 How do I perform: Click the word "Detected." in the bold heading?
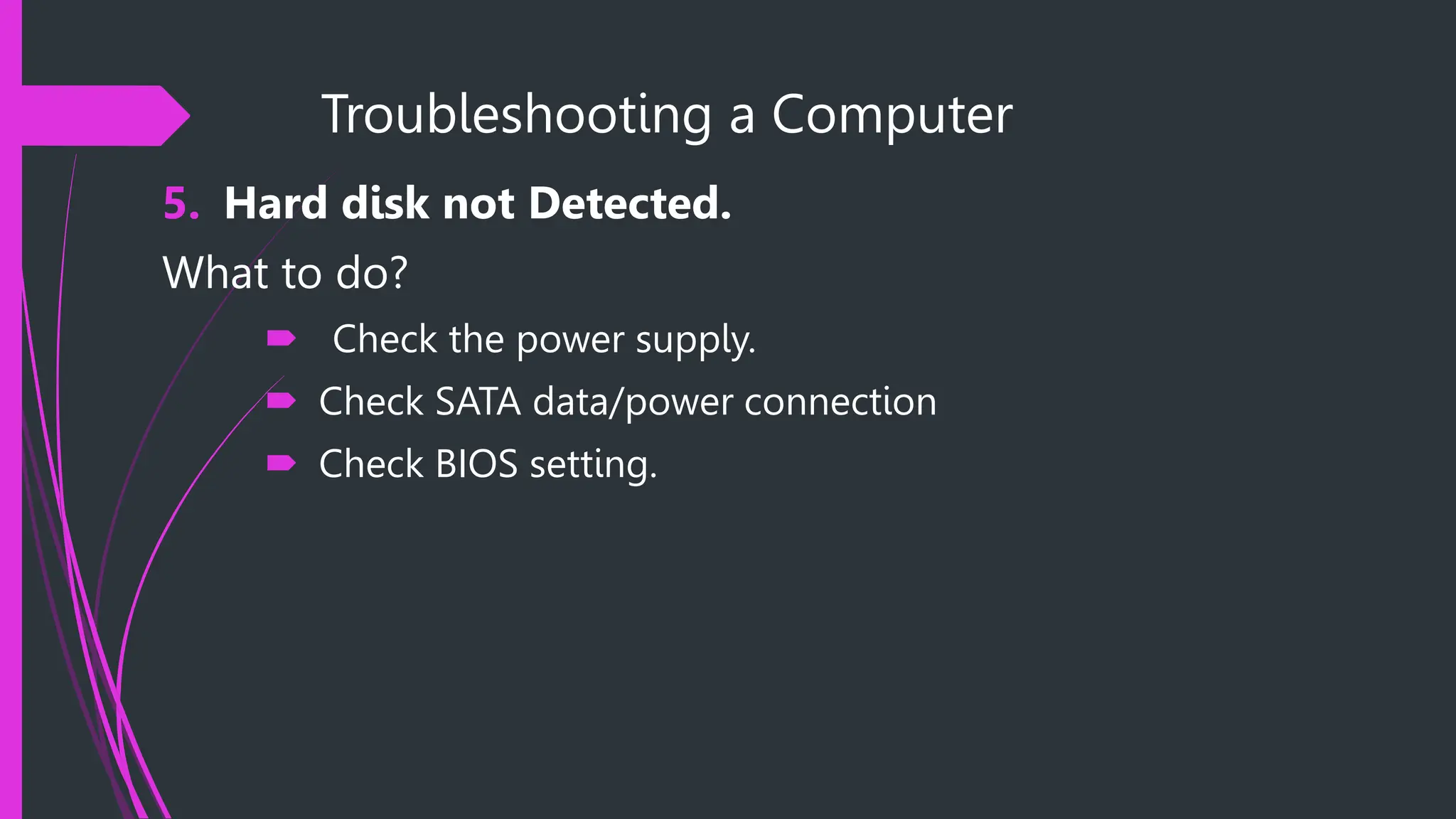pyautogui.click(x=630, y=203)
